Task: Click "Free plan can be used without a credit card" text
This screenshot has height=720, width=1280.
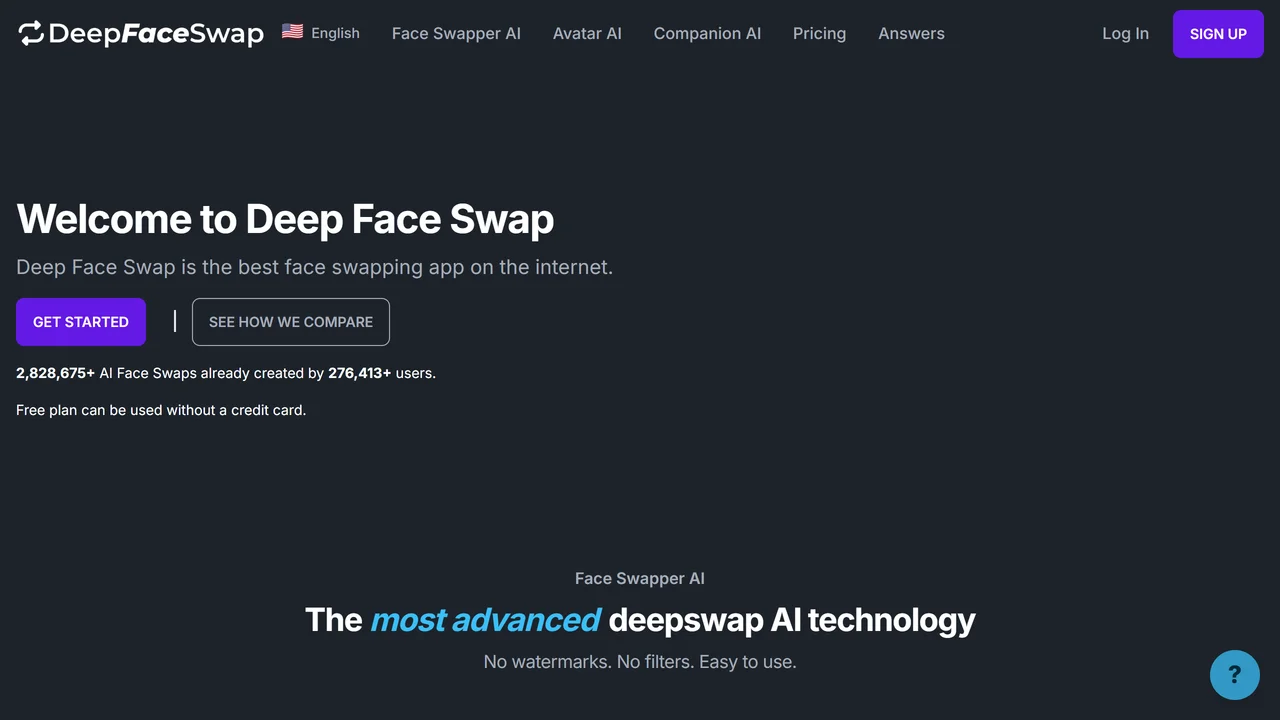Action: pos(161,410)
